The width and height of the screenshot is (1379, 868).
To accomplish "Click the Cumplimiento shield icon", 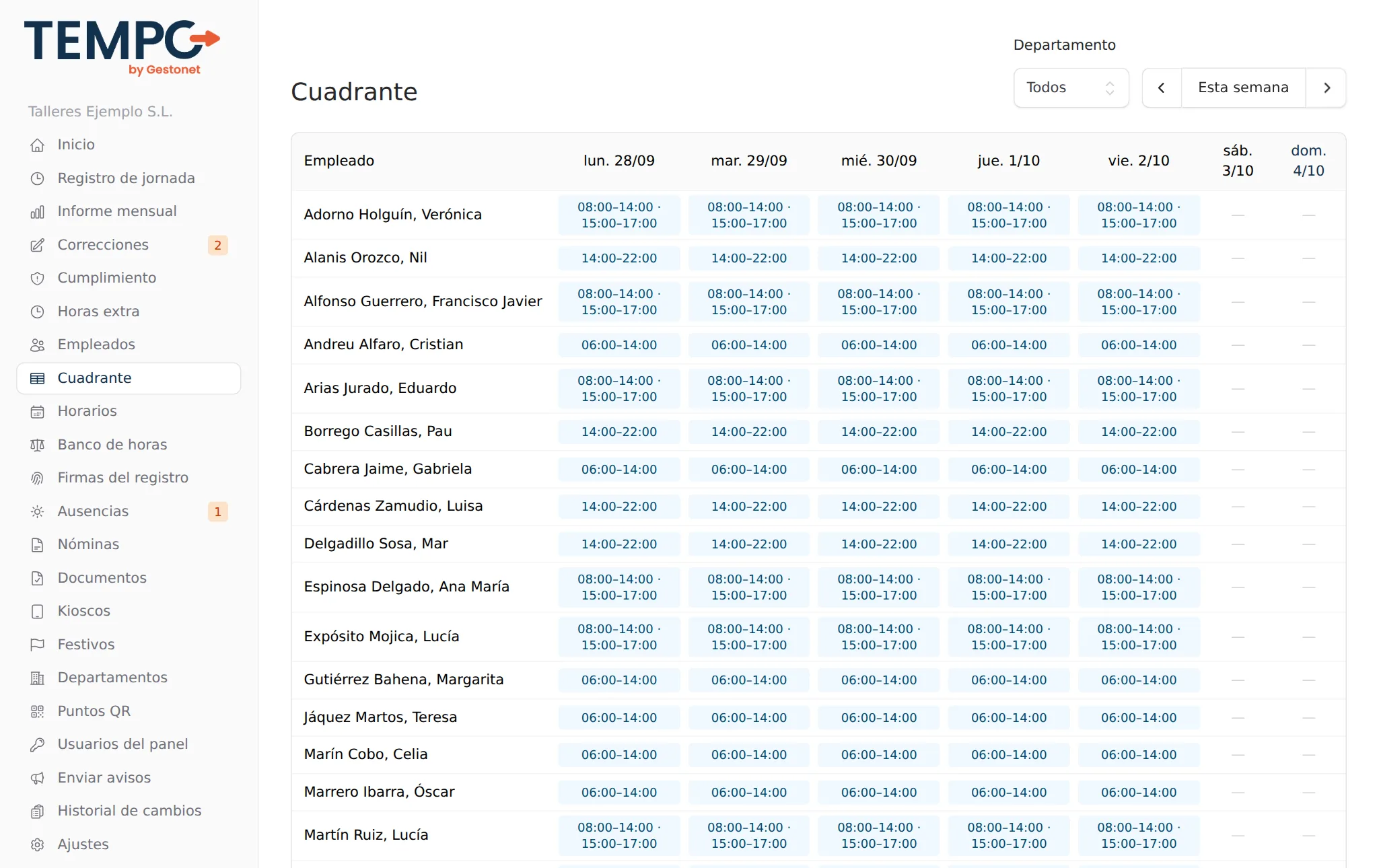I will (38, 278).
